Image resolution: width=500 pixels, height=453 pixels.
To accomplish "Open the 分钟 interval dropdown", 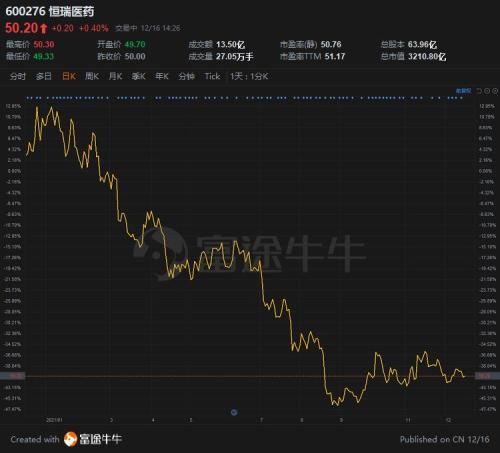I will click(186, 76).
